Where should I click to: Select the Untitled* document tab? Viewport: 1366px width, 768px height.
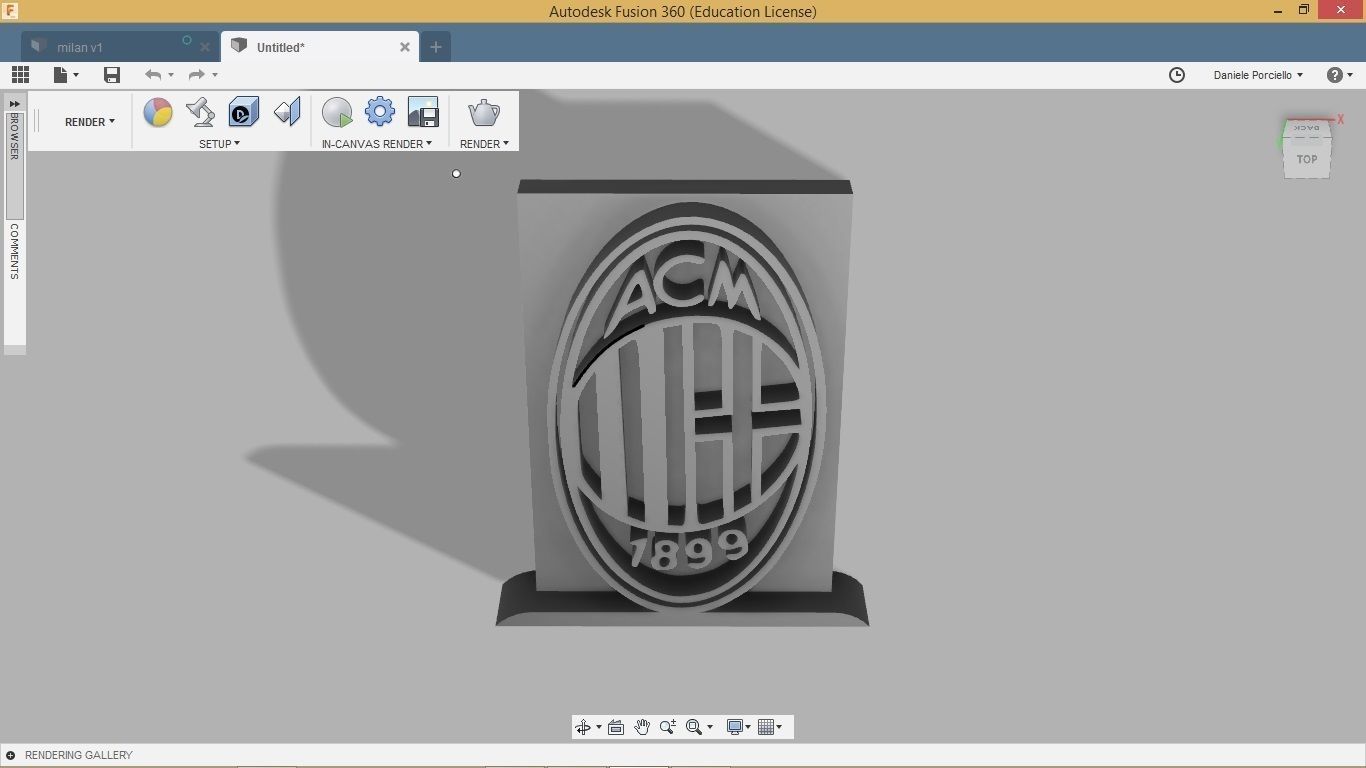[281, 47]
